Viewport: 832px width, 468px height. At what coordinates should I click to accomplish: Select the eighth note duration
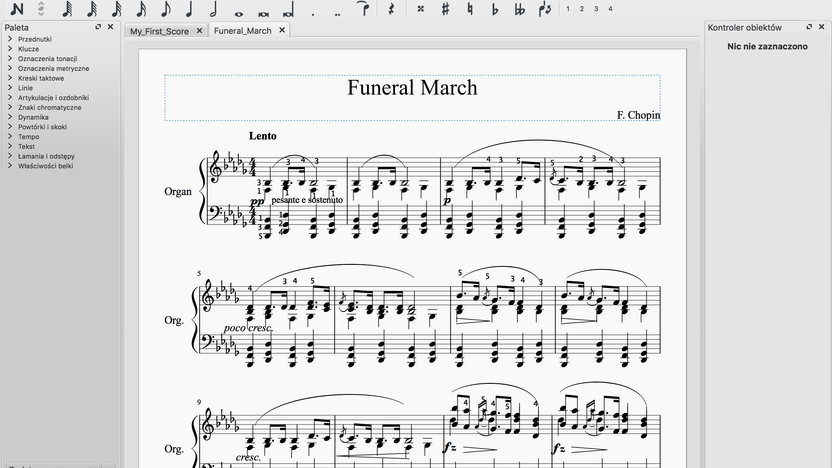(166, 8)
